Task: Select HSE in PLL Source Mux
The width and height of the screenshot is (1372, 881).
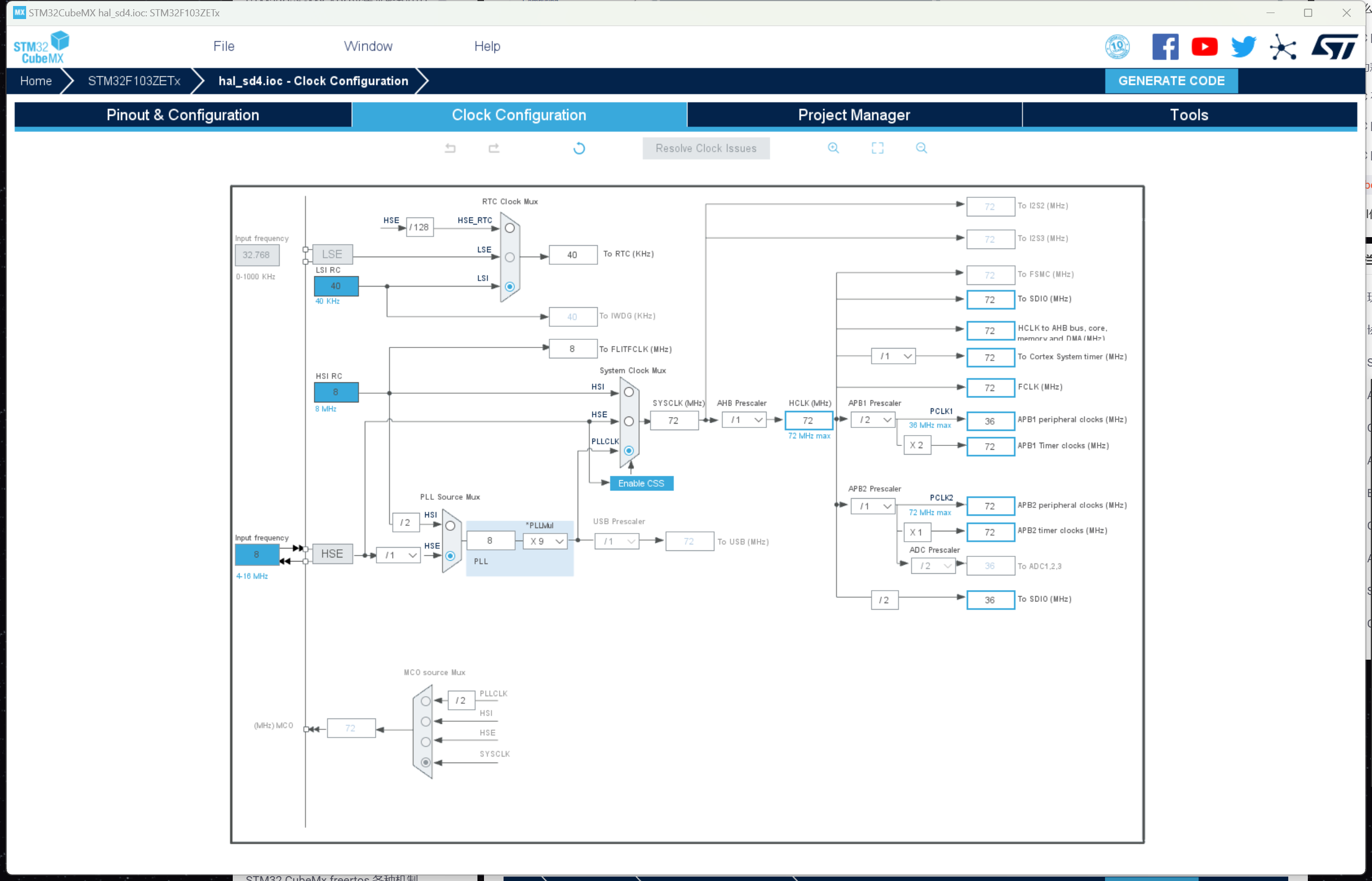Action: (x=450, y=555)
